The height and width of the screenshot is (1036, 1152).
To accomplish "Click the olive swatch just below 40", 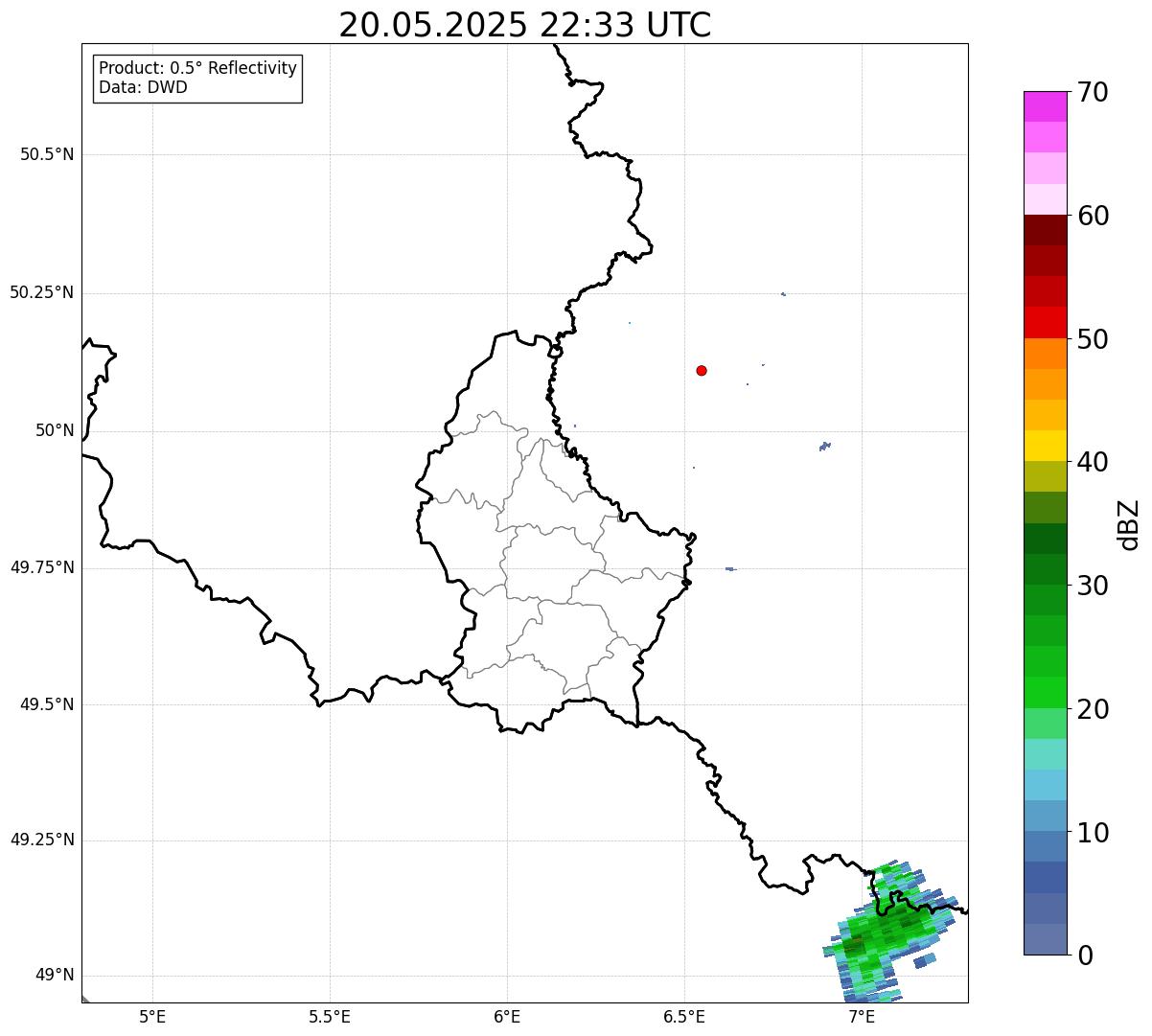I will click(x=1045, y=476).
